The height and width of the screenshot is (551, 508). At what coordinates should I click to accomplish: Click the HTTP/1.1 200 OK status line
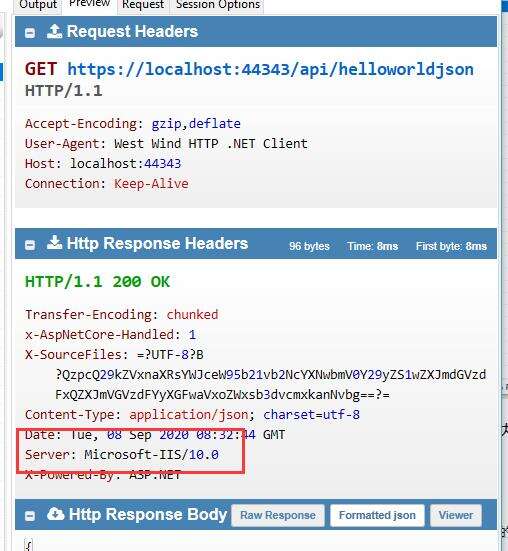pyautogui.click(x=98, y=282)
